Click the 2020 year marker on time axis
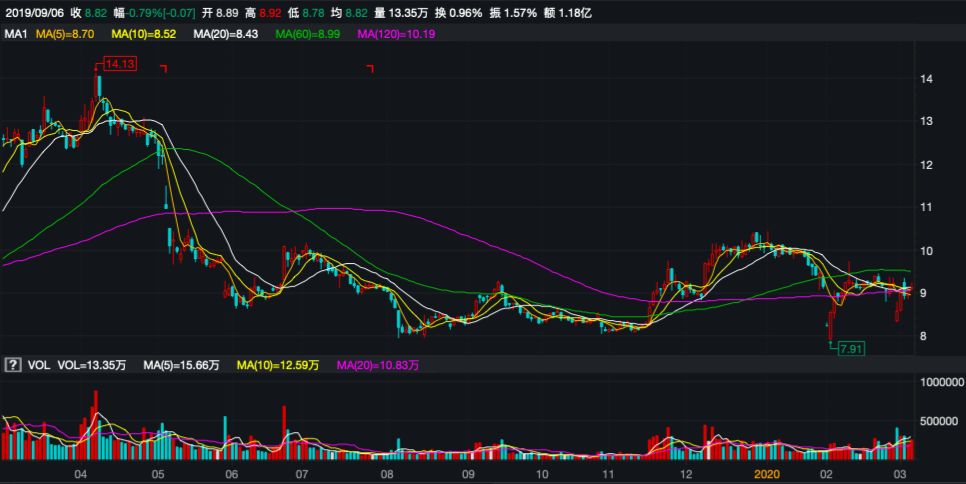 [765, 473]
